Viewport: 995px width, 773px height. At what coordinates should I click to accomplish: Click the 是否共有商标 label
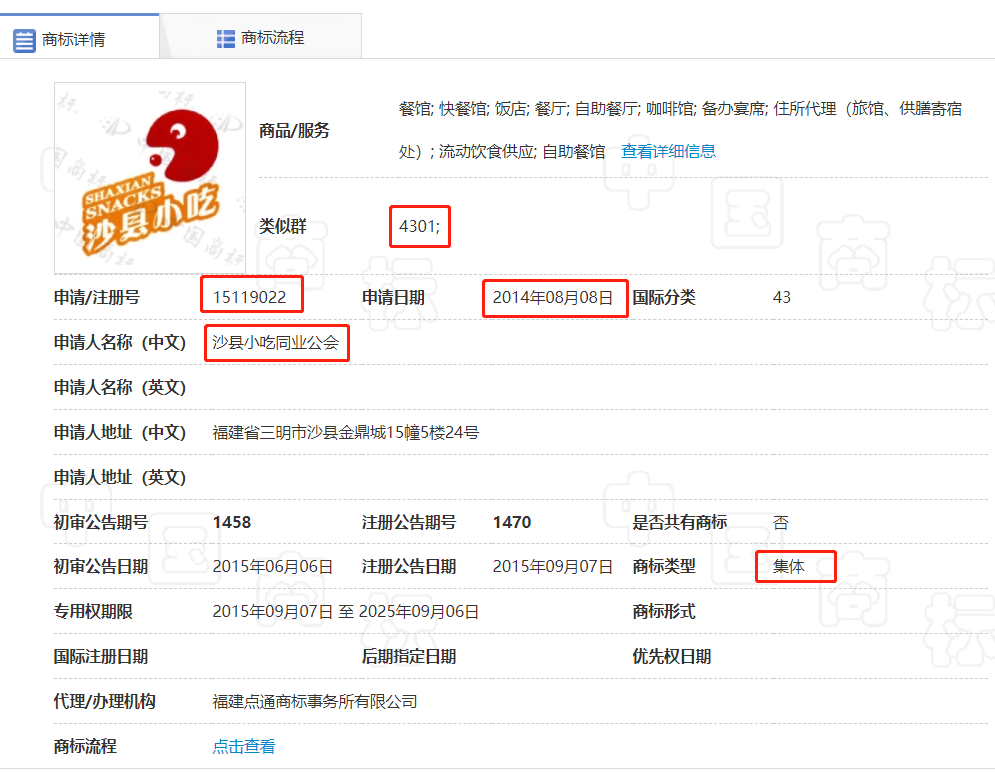pos(680,522)
